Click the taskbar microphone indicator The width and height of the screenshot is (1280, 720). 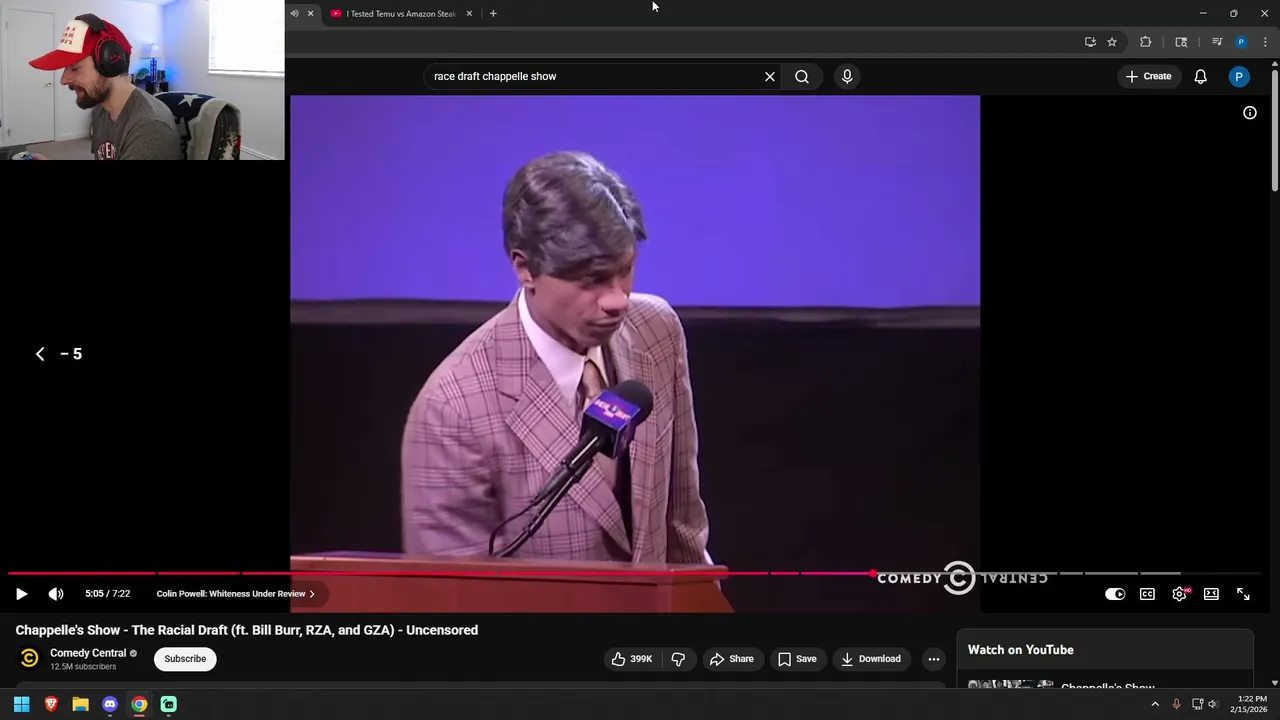pos(1176,704)
